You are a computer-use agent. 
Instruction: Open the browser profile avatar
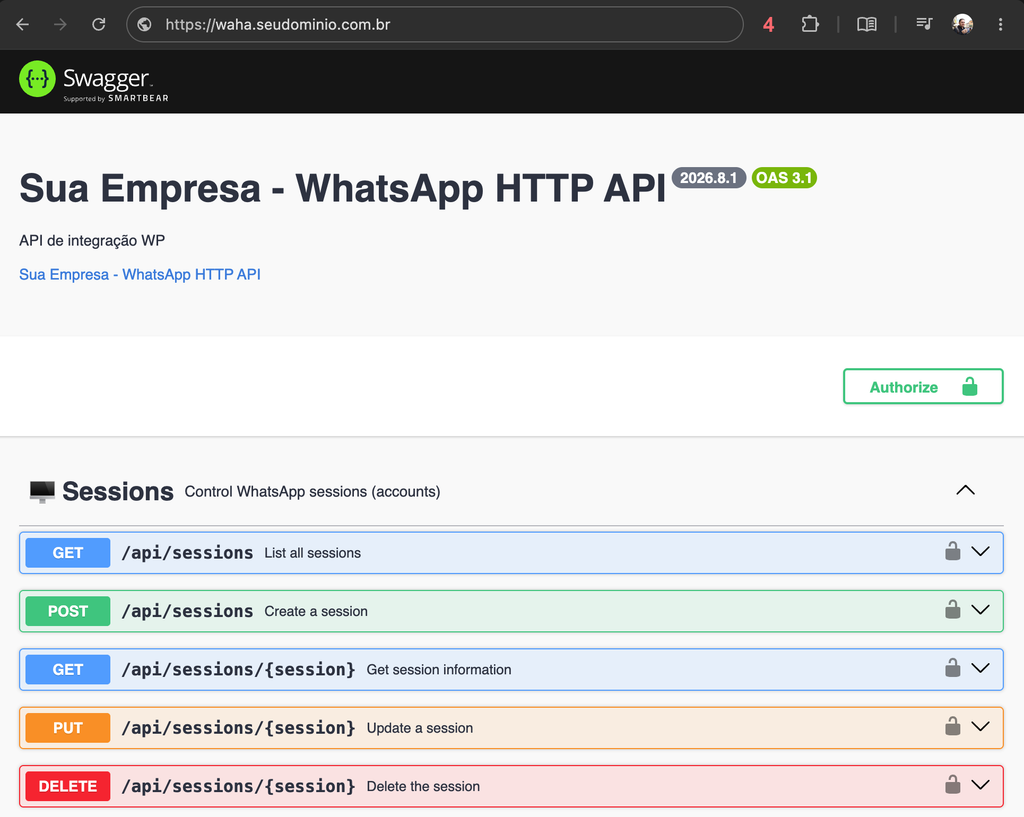click(963, 25)
